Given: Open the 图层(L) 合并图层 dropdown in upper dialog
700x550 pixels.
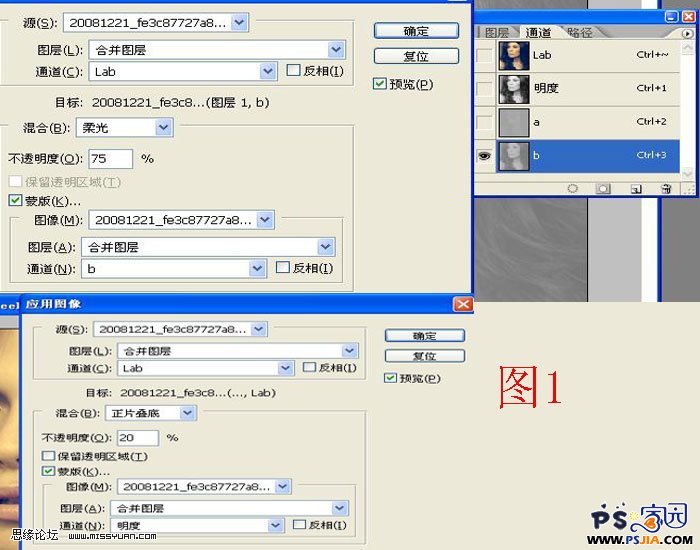Looking at the screenshot, I should point(336,49).
